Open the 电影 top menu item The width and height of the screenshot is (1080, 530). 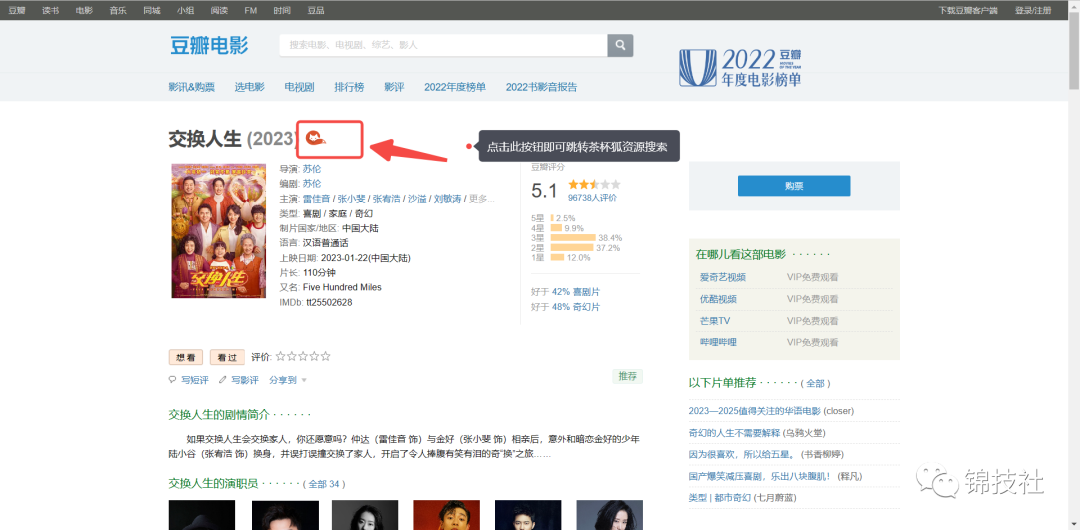[x=84, y=10]
